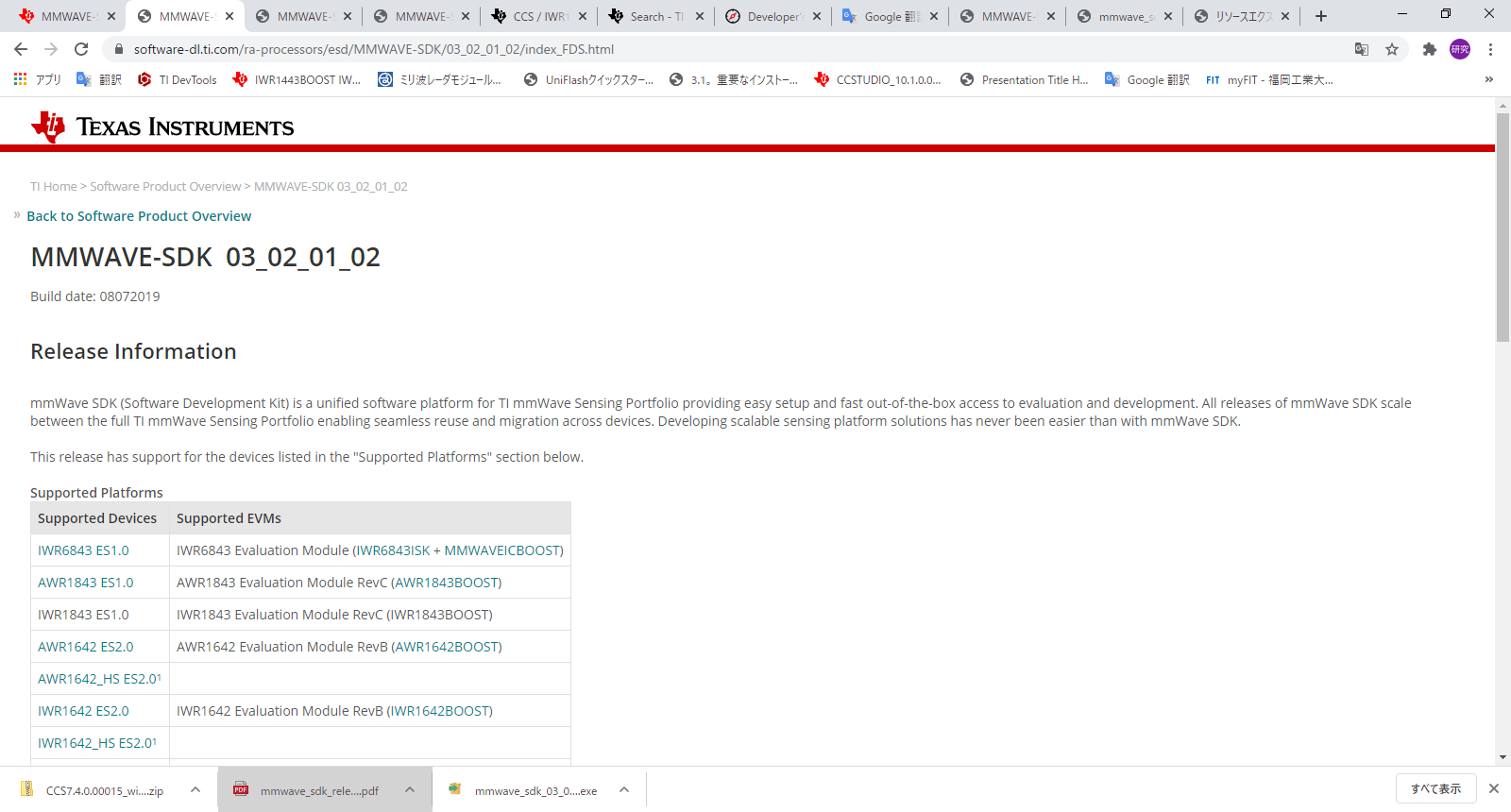This screenshot has height=812, width=1511.
Task: Click the Texas Instruments logo
Action: coord(162,127)
